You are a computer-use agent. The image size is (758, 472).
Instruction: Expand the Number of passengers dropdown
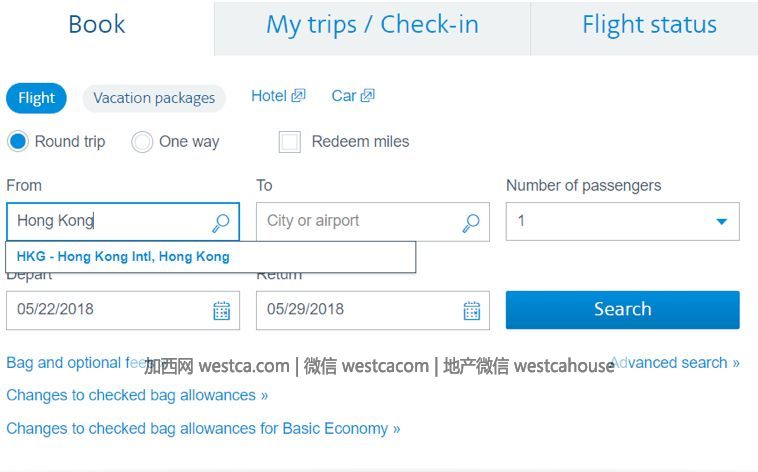click(x=623, y=221)
